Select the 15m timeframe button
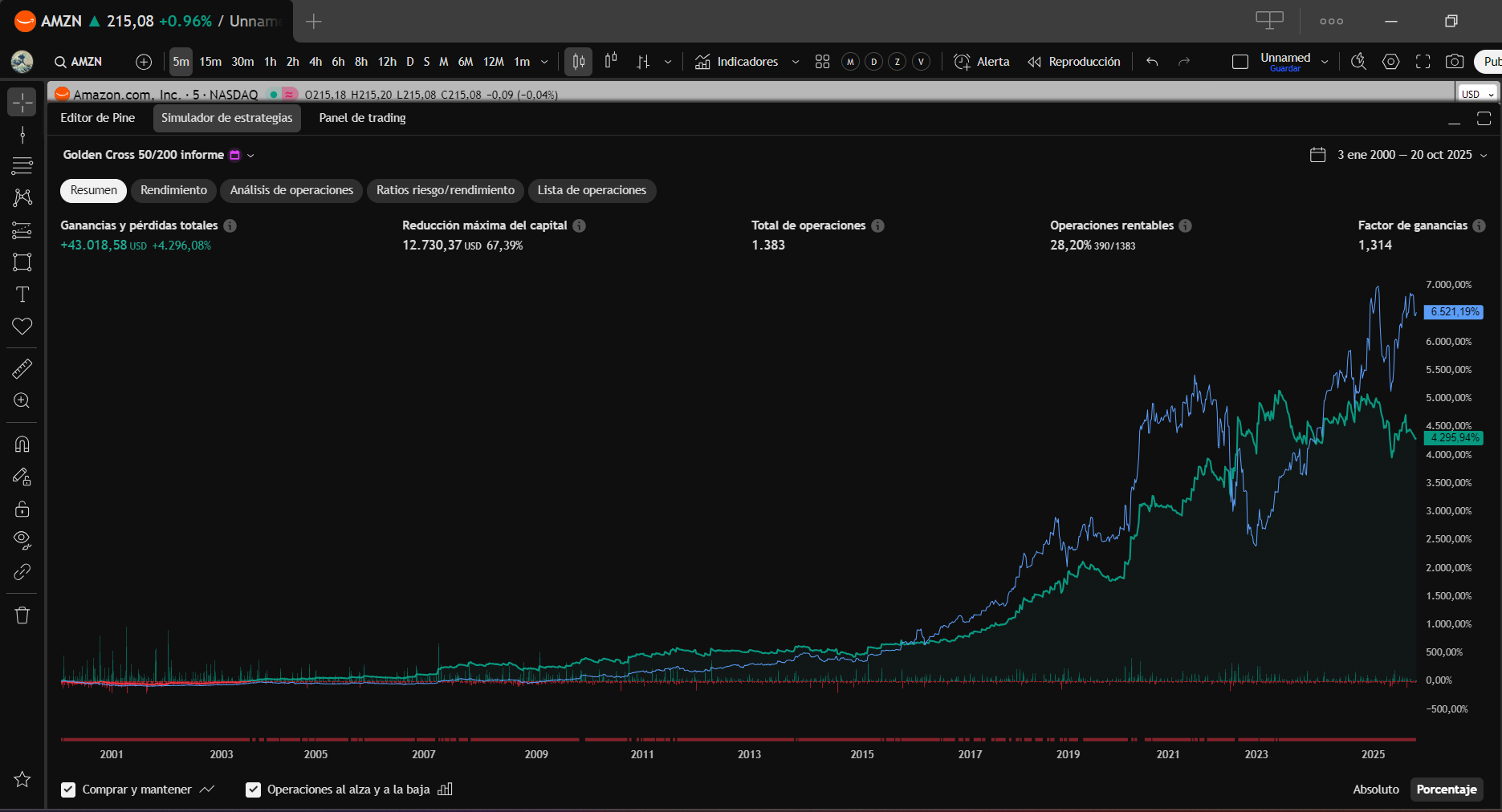Viewport: 1502px width, 812px height. (x=210, y=62)
